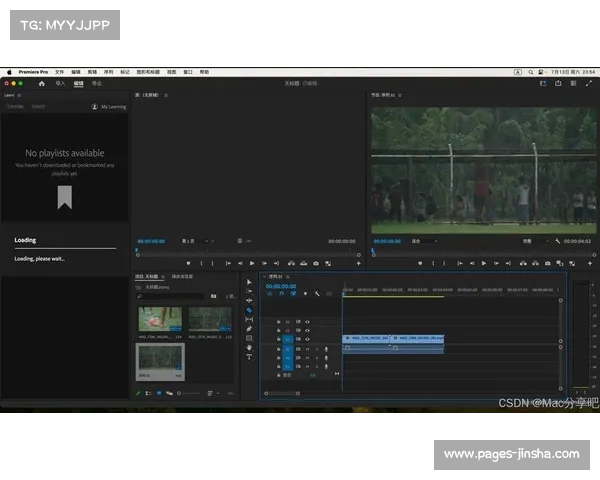Toggle timeline snapping magnet
The image size is (600, 480).
click(281, 294)
